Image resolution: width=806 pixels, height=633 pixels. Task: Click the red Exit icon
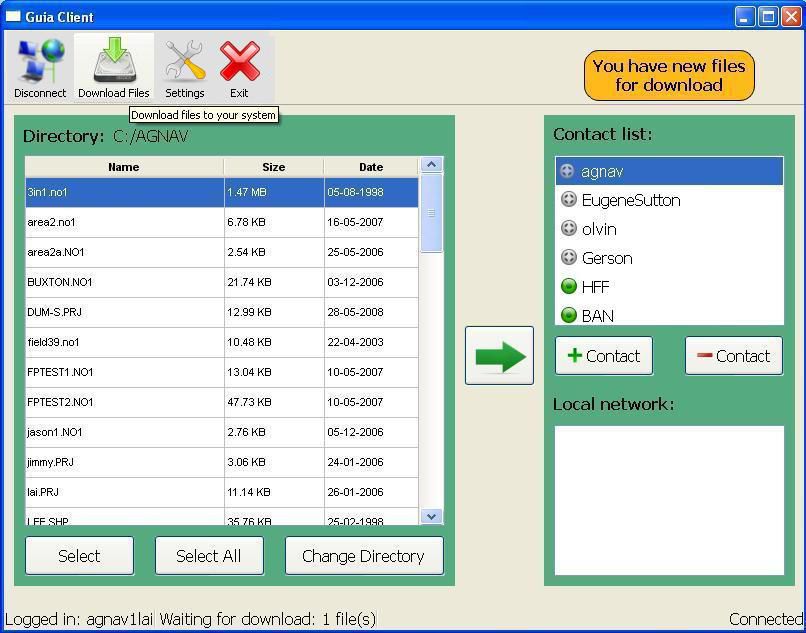coord(239,60)
